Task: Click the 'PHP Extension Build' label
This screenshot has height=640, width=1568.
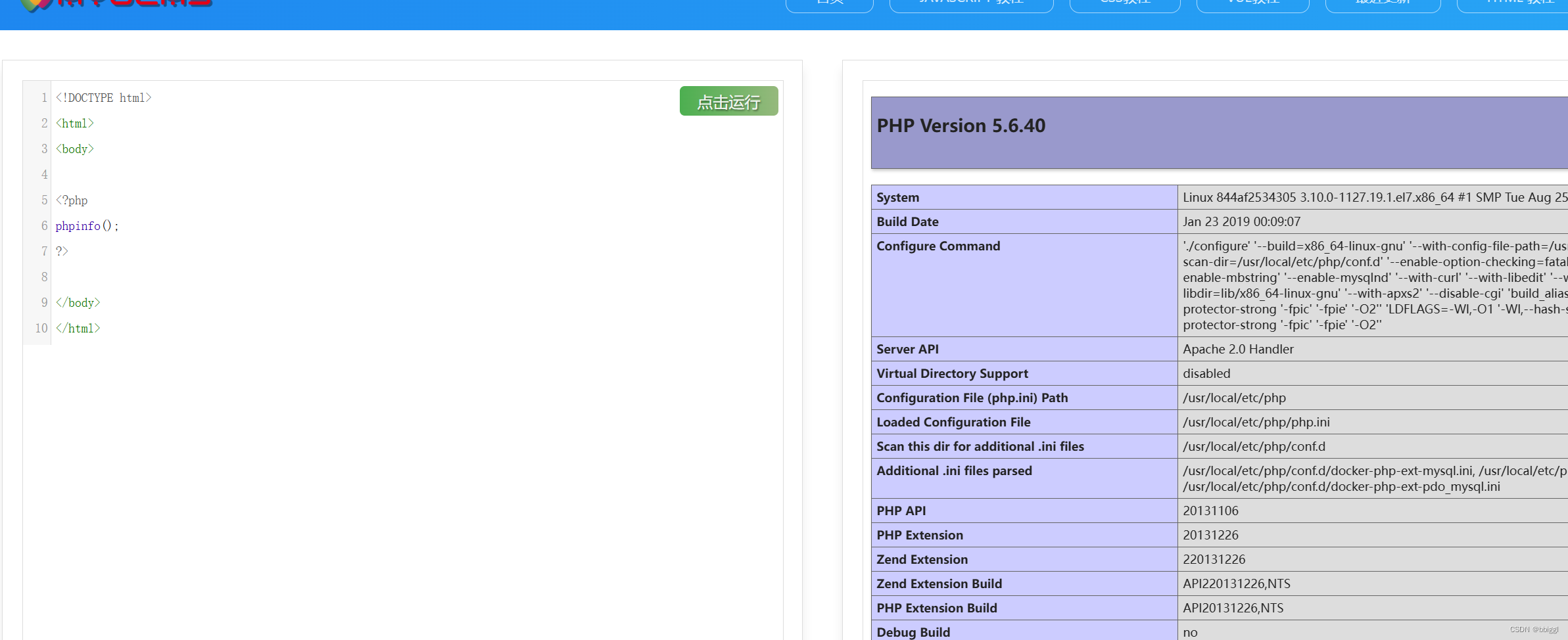Action: pyautogui.click(x=937, y=608)
